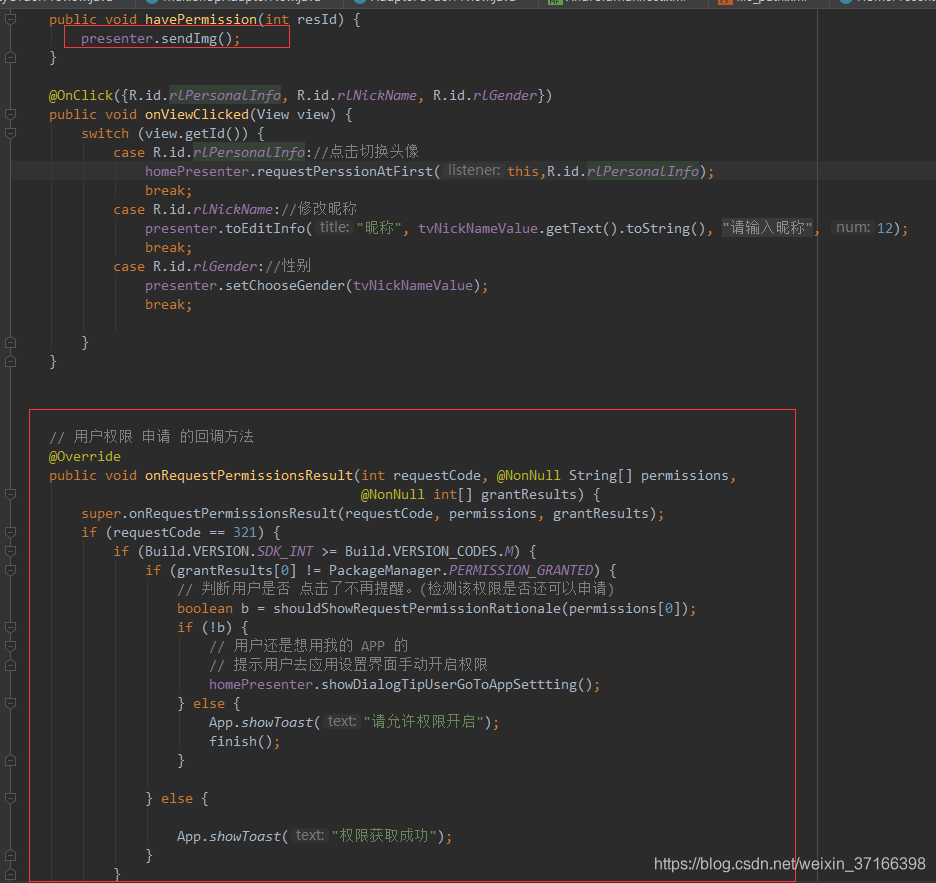Click the "权限获取成功" string literal

click(x=384, y=836)
